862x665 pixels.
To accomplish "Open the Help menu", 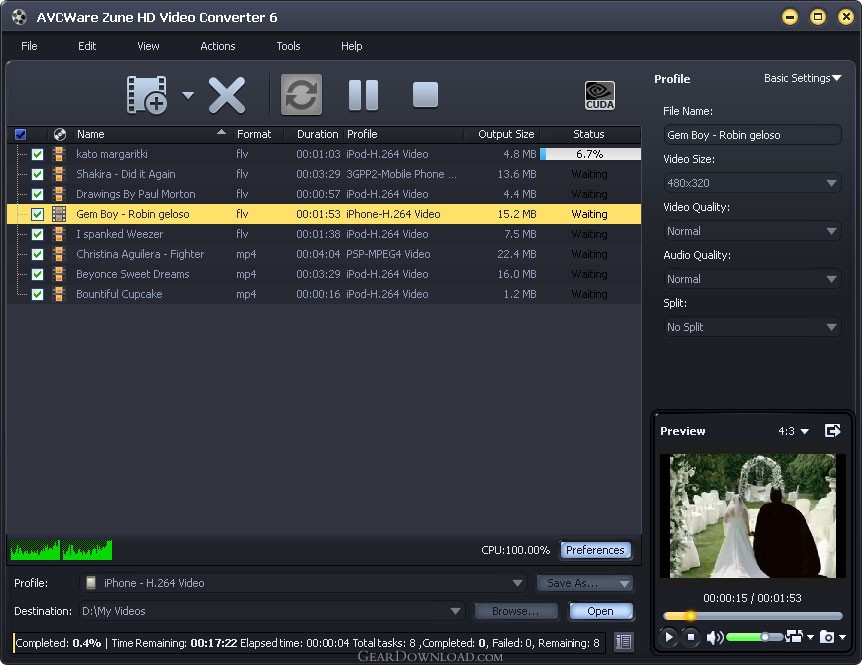I will pyautogui.click(x=351, y=46).
